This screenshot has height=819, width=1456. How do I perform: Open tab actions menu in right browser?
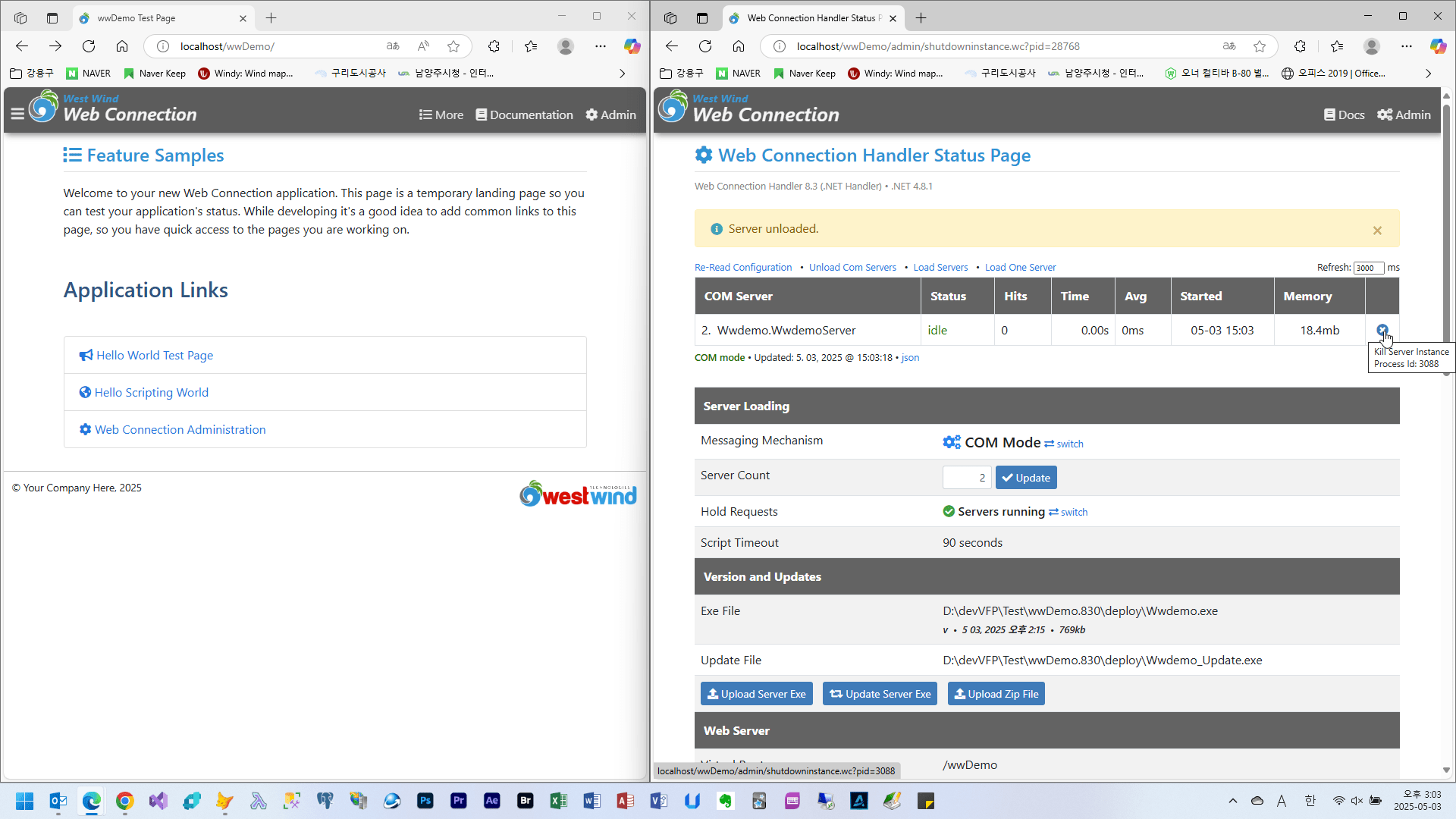tap(702, 17)
